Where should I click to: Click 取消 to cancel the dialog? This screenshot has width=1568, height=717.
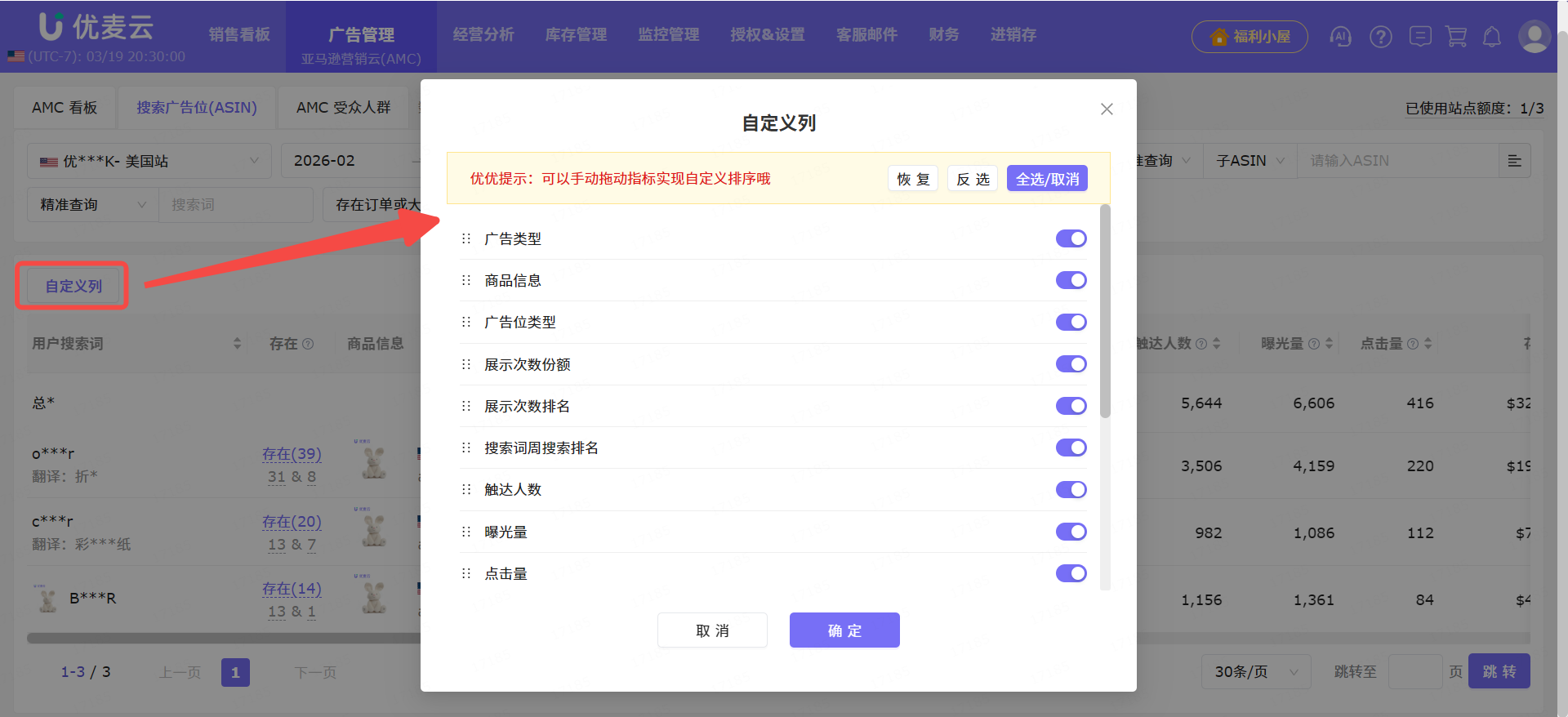[x=712, y=630]
